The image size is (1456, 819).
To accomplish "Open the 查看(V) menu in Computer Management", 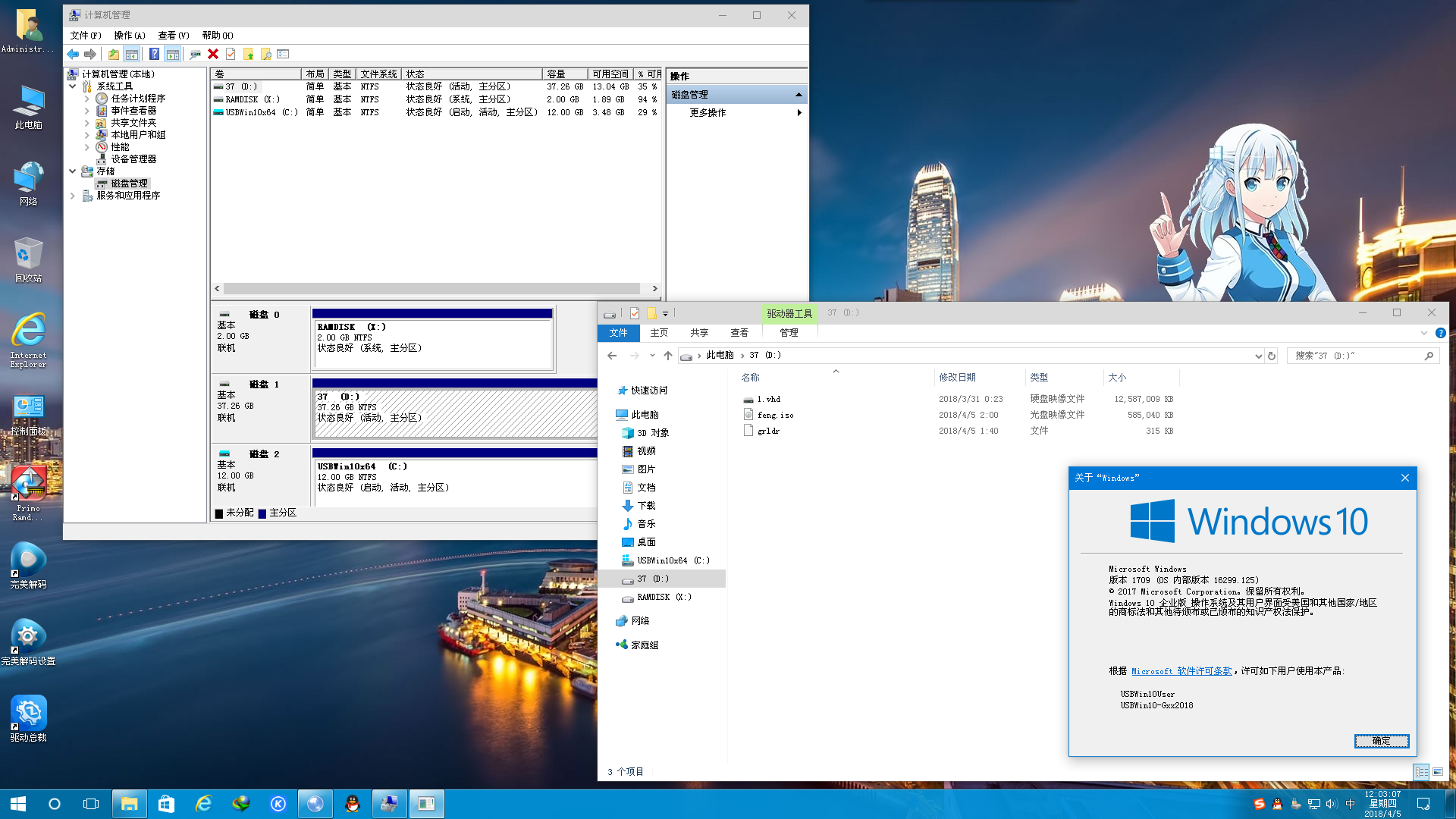I will point(174,36).
